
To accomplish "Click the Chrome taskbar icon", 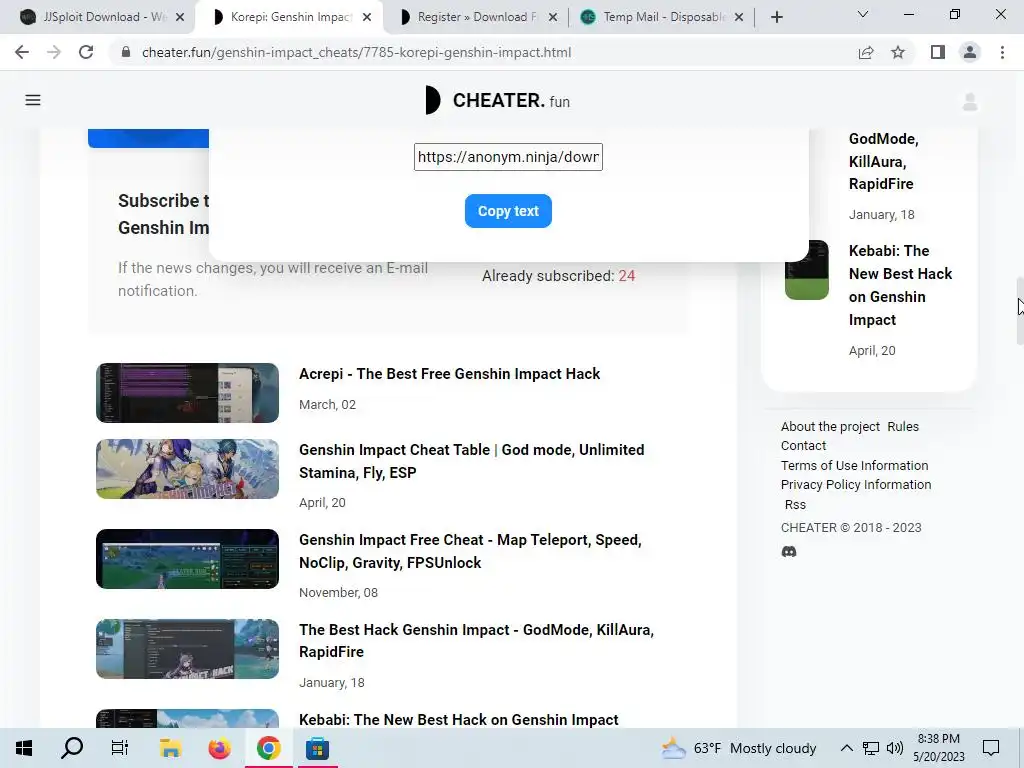I will click(x=268, y=748).
